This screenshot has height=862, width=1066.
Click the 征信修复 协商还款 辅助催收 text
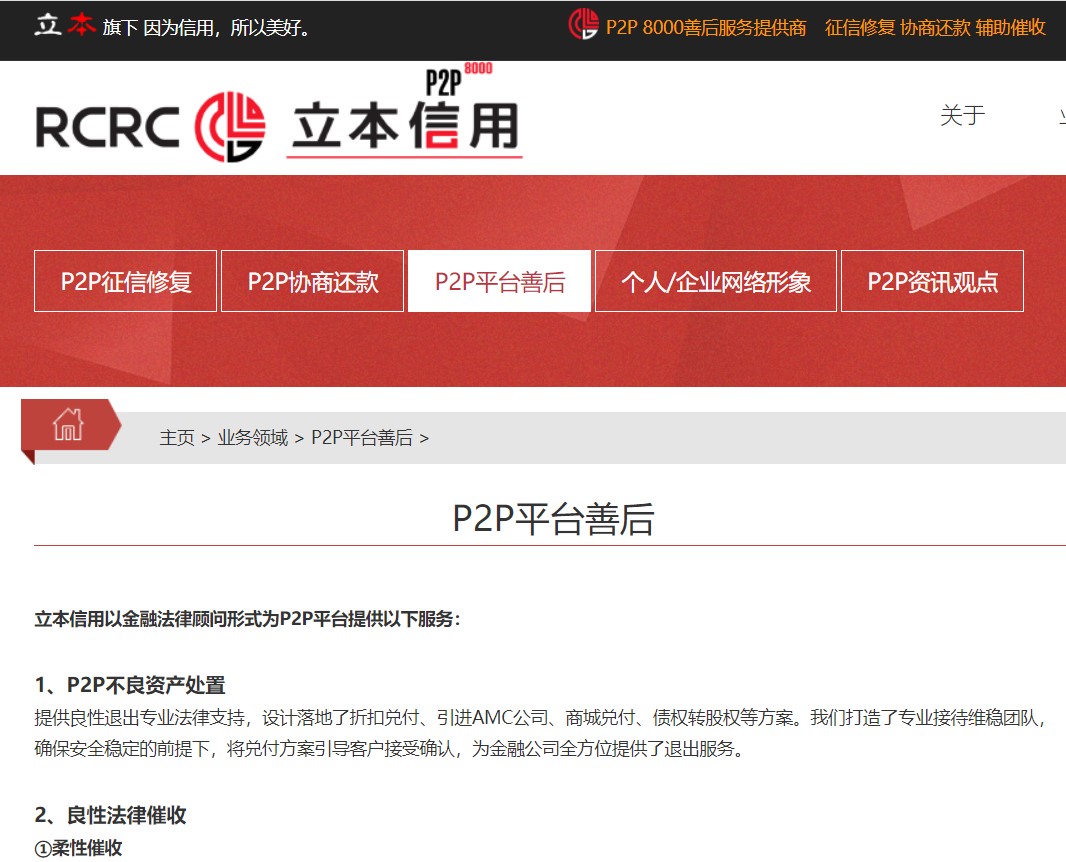click(935, 28)
